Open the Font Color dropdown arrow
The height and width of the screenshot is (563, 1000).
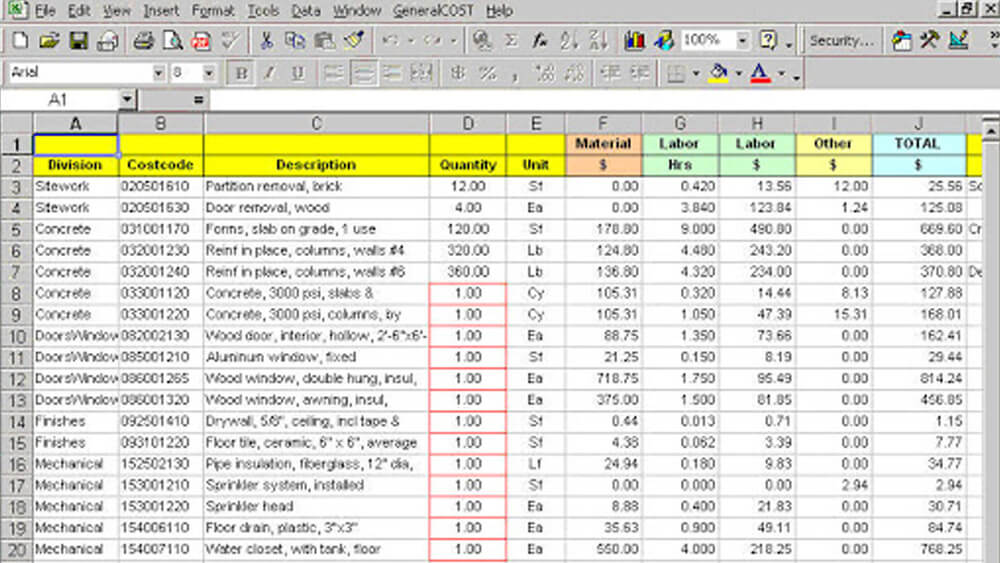click(781, 73)
